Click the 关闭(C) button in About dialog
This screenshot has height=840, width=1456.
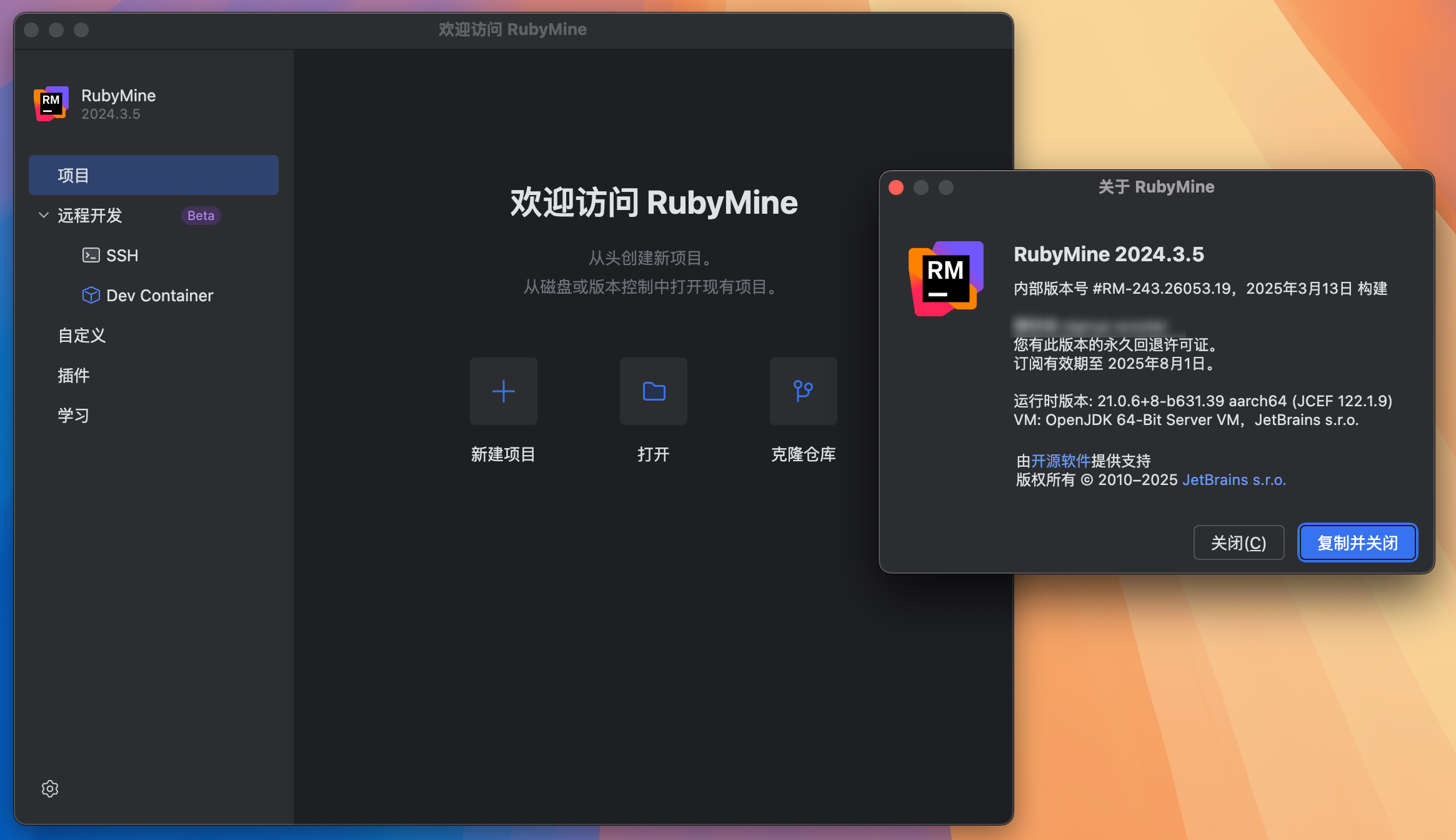point(1239,542)
